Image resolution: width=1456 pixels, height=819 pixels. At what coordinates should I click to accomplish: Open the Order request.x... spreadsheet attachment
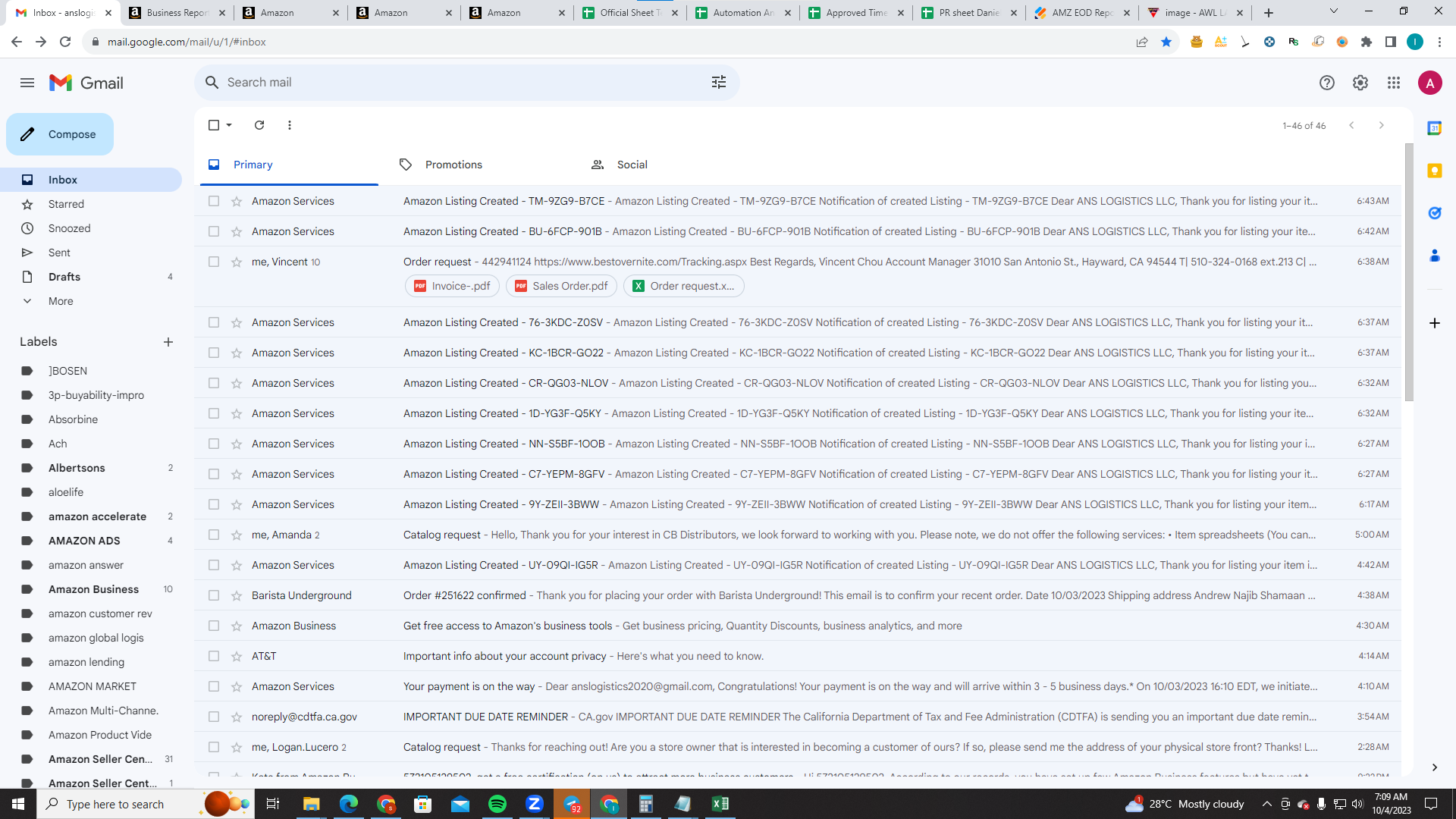click(x=683, y=286)
